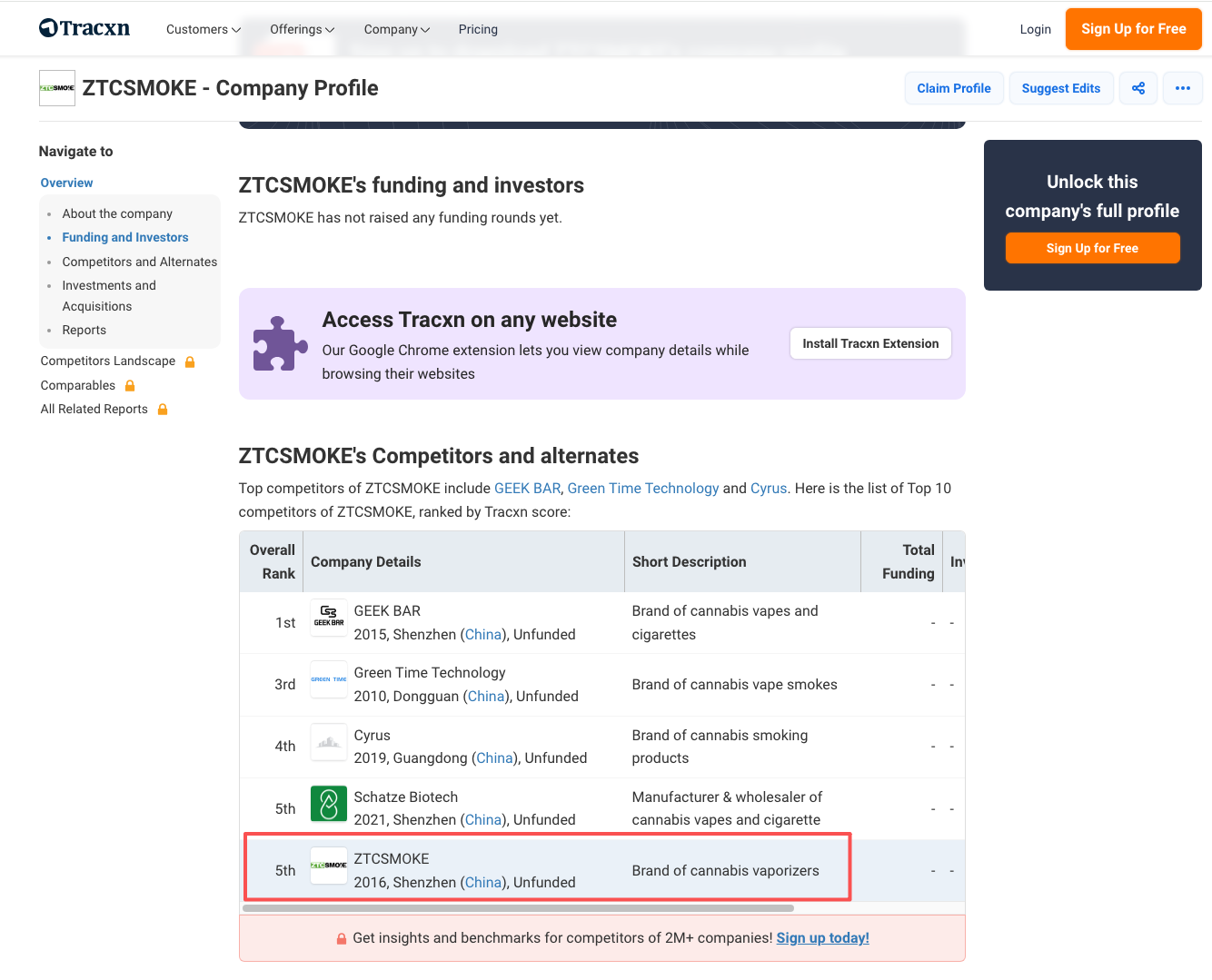Screen dimensions: 1212x980
Task: Click the Cyrus company logo thumbnail
Action: click(328, 742)
